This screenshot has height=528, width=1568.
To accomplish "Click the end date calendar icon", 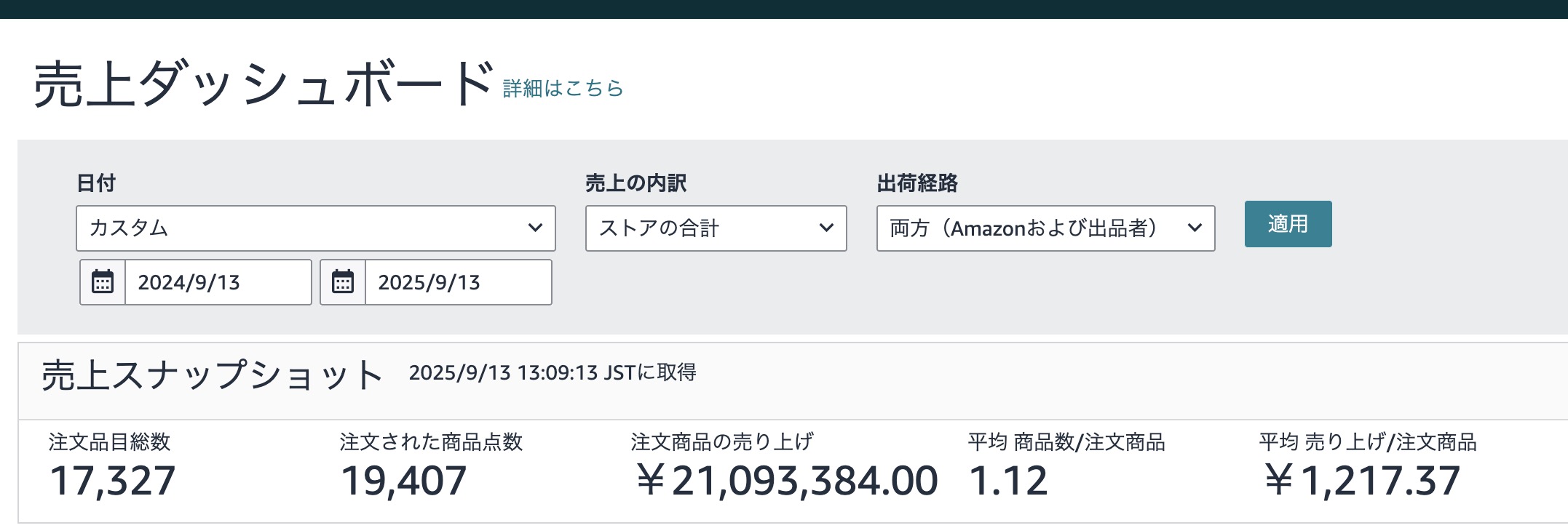I will 343,282.
